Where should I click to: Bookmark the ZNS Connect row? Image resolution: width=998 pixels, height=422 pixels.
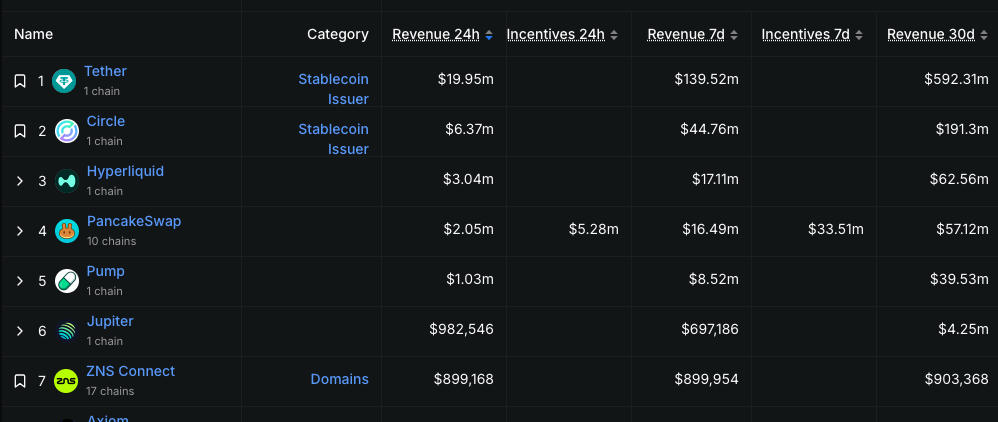(19, 381)
